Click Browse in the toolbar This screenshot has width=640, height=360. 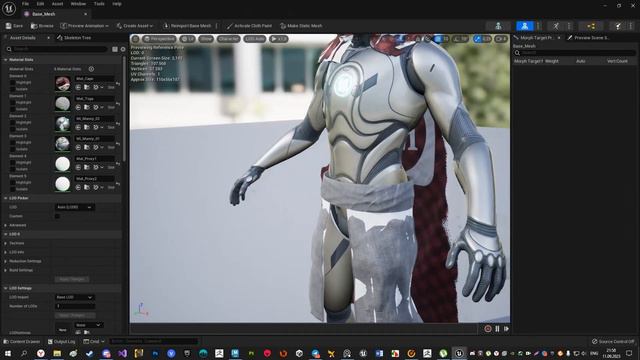(x=42, y=26)
